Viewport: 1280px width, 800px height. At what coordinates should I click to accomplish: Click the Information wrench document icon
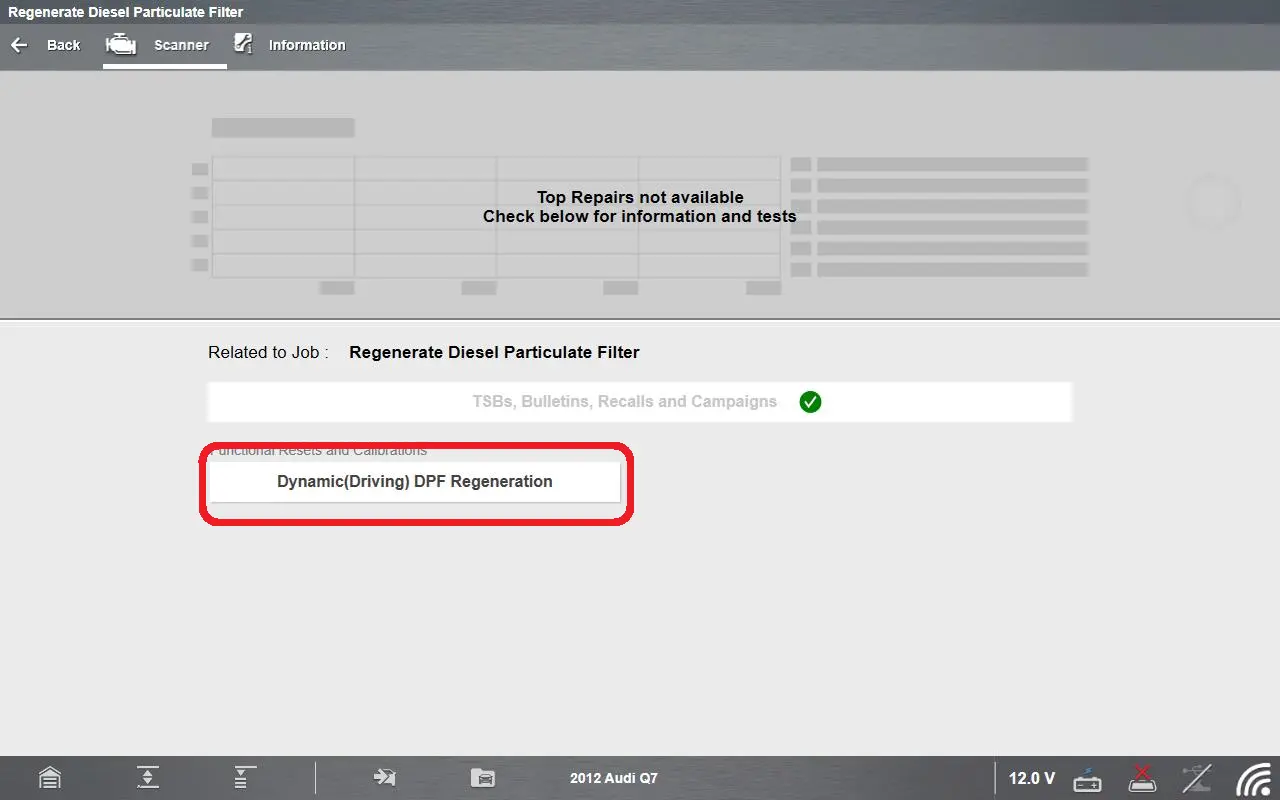pyautogui.click(x=243, y=44)
